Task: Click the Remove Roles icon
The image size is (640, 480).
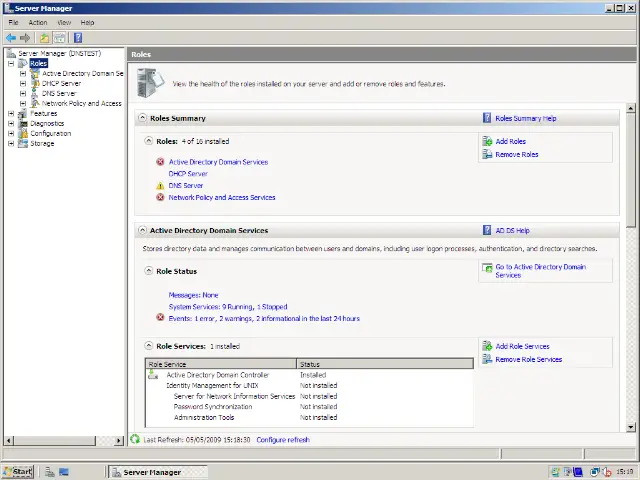Action: point(487,154)
